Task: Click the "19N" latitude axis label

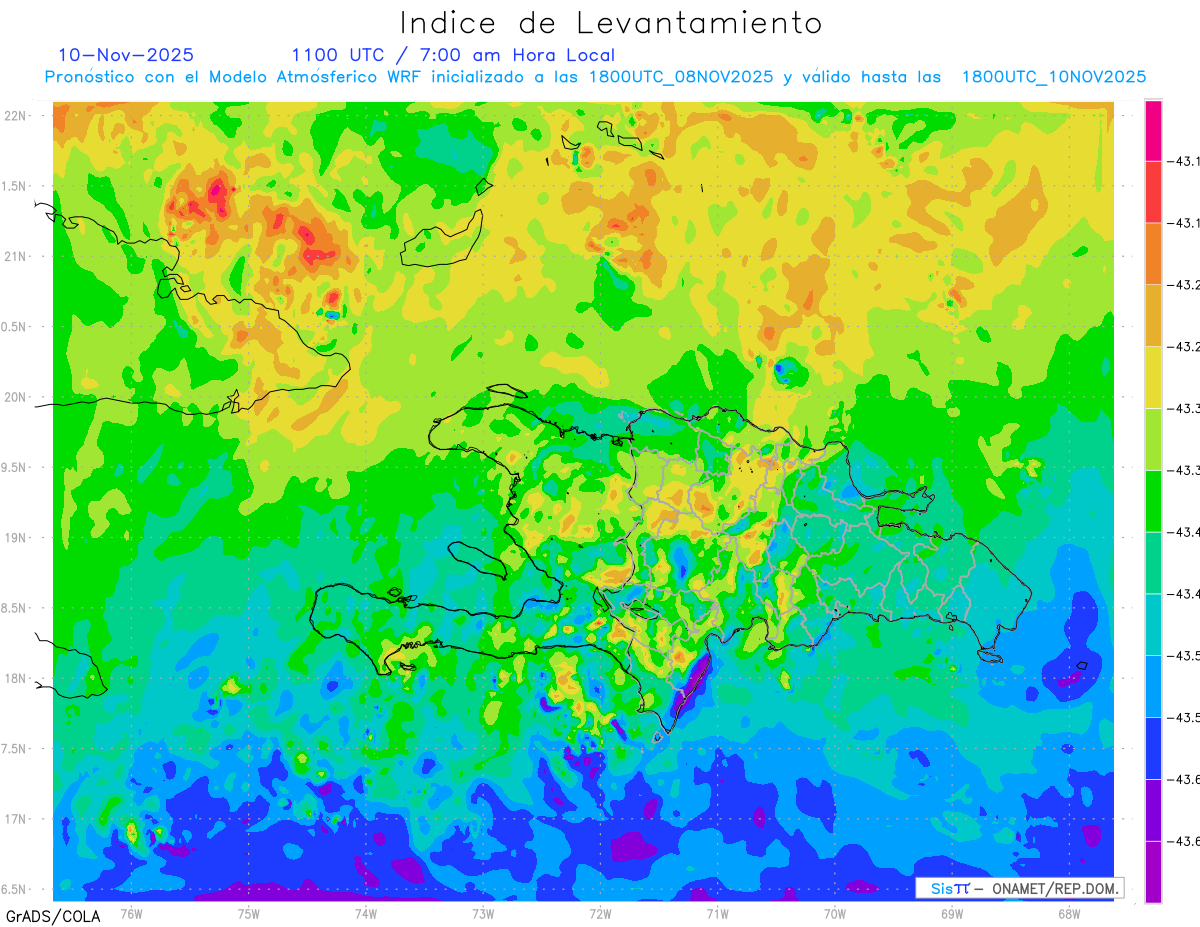Action: tap(15, 538)
